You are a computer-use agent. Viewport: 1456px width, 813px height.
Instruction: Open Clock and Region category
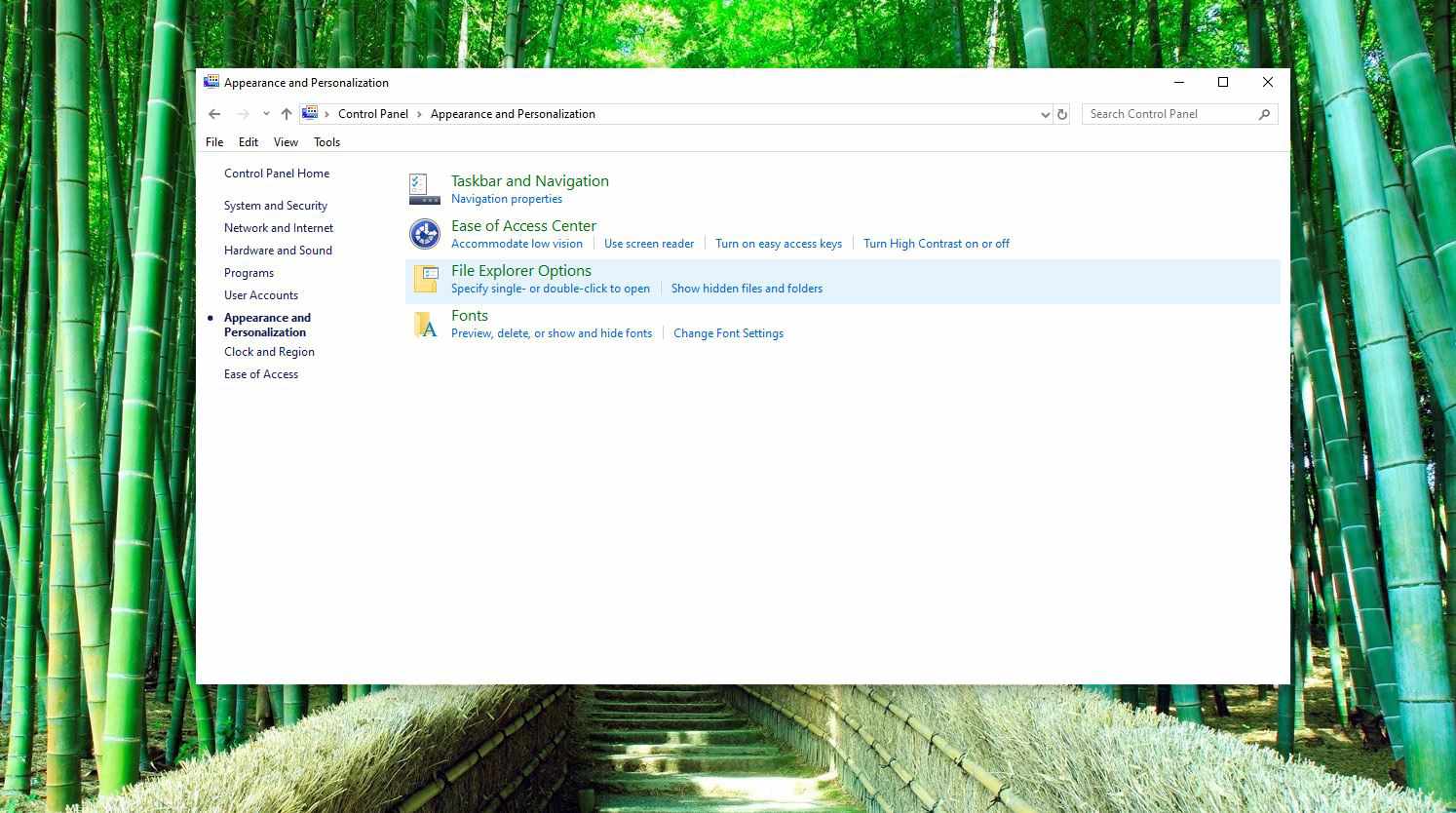pos(269,352)
